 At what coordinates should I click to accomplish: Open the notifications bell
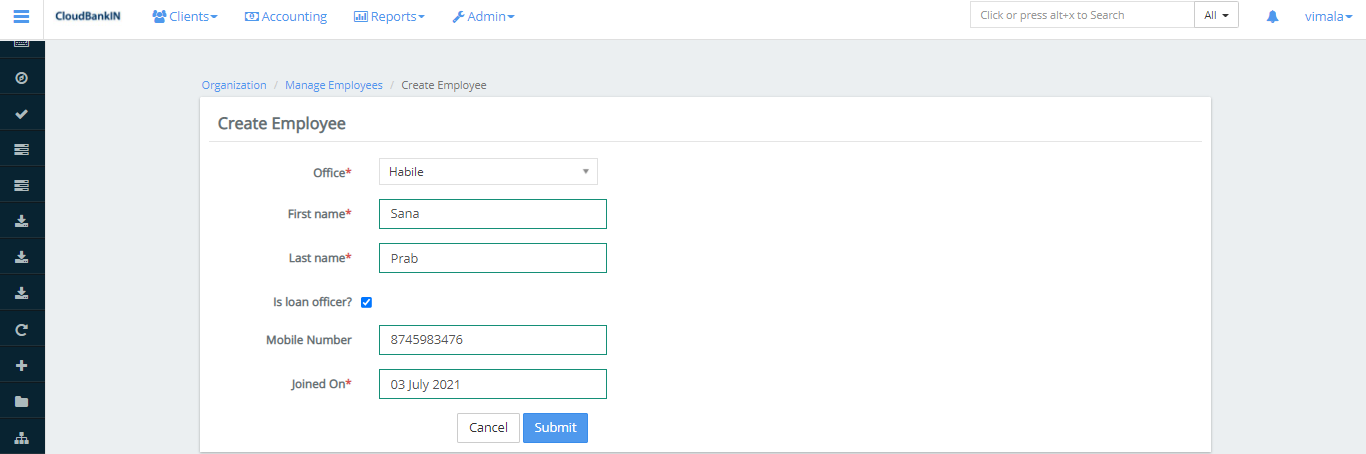(x=1272, y=16)
